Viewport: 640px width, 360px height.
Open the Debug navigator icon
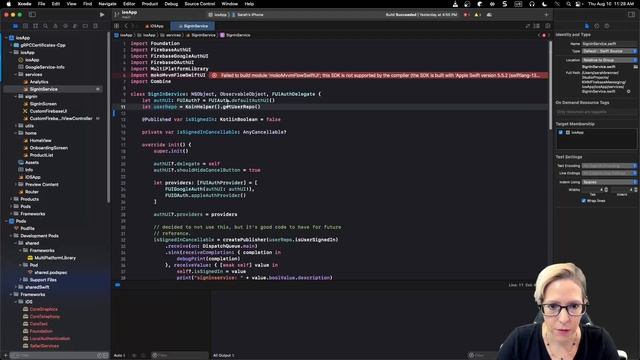point(75,26)
